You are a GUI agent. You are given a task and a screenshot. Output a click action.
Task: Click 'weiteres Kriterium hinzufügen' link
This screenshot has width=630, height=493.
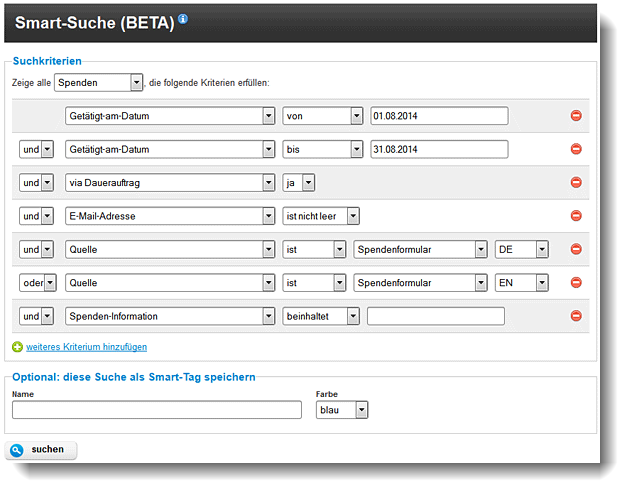coord(87,347)
